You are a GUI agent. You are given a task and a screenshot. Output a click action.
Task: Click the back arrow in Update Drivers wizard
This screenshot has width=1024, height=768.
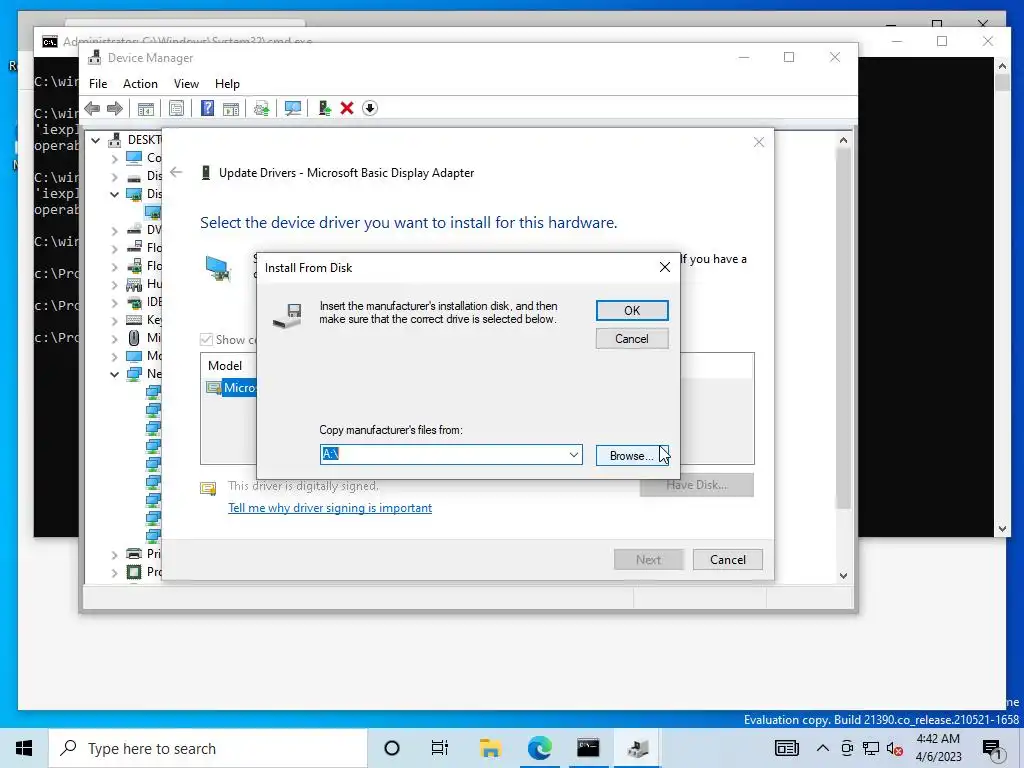(x=176, y=172)
